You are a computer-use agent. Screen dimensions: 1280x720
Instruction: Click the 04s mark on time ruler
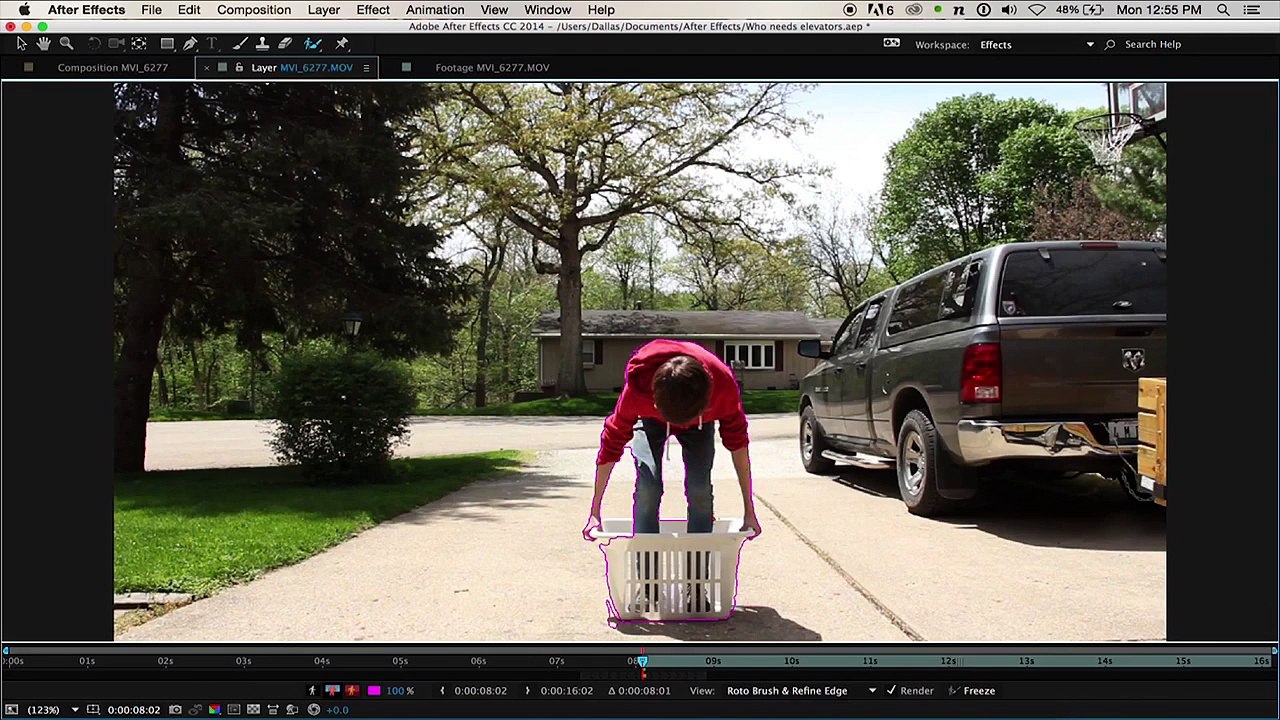pyautogui.click(x=321, y=661)
